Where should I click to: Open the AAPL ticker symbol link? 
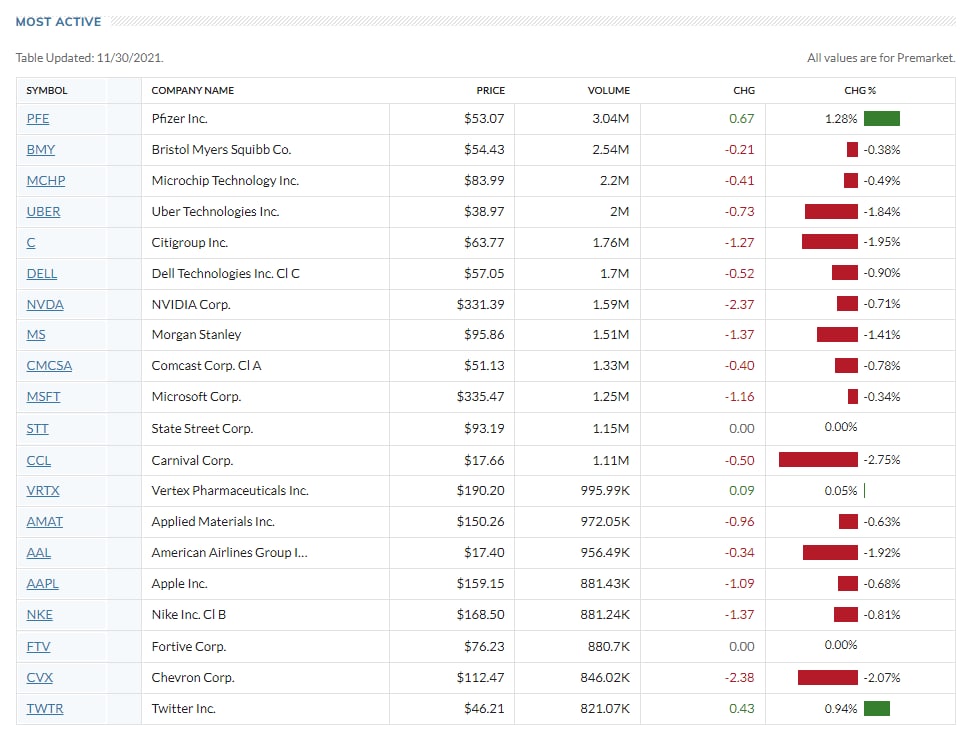coord(43,583)
